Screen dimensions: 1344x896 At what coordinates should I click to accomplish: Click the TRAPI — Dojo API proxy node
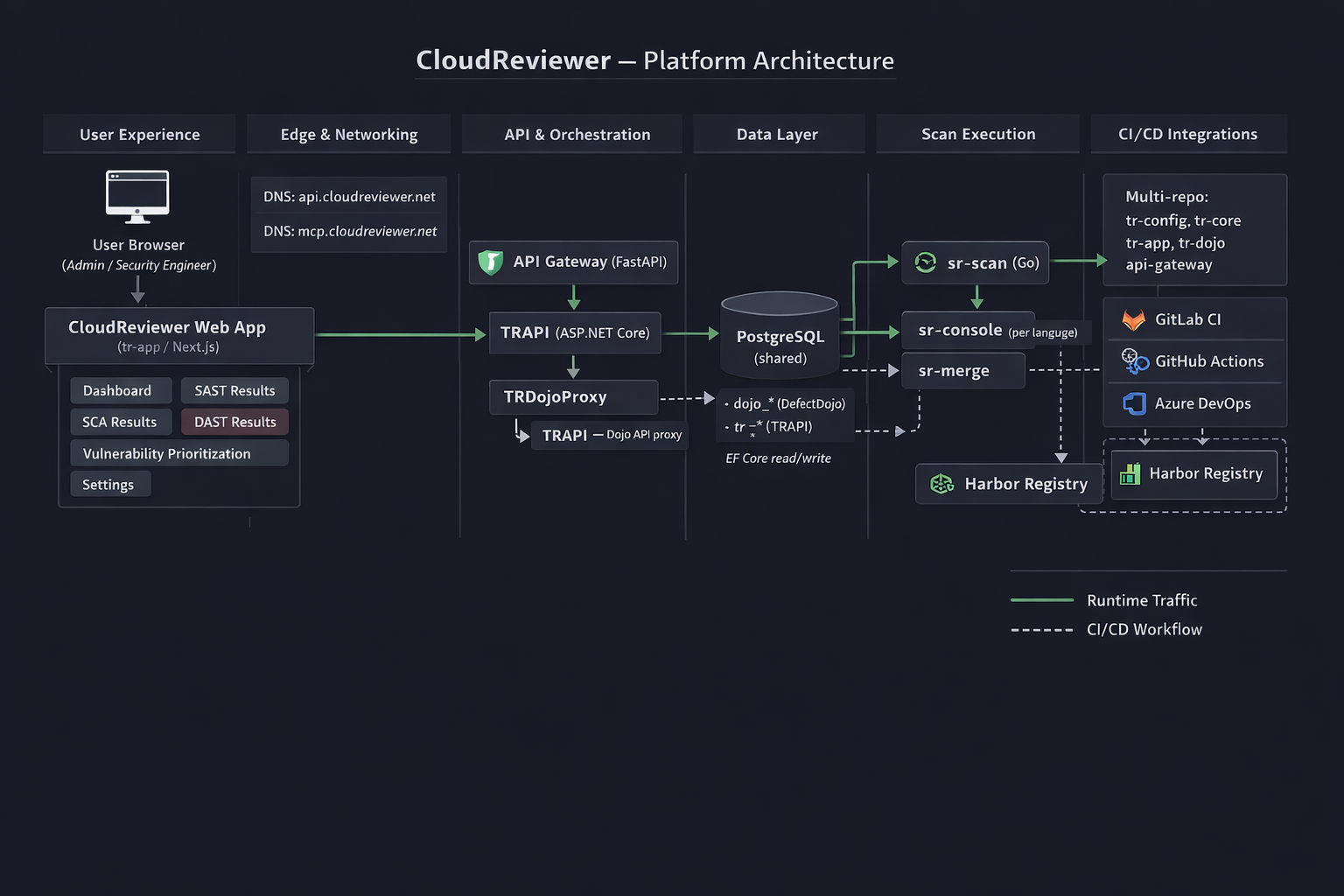pyautogui.click(x=610, y=435)
